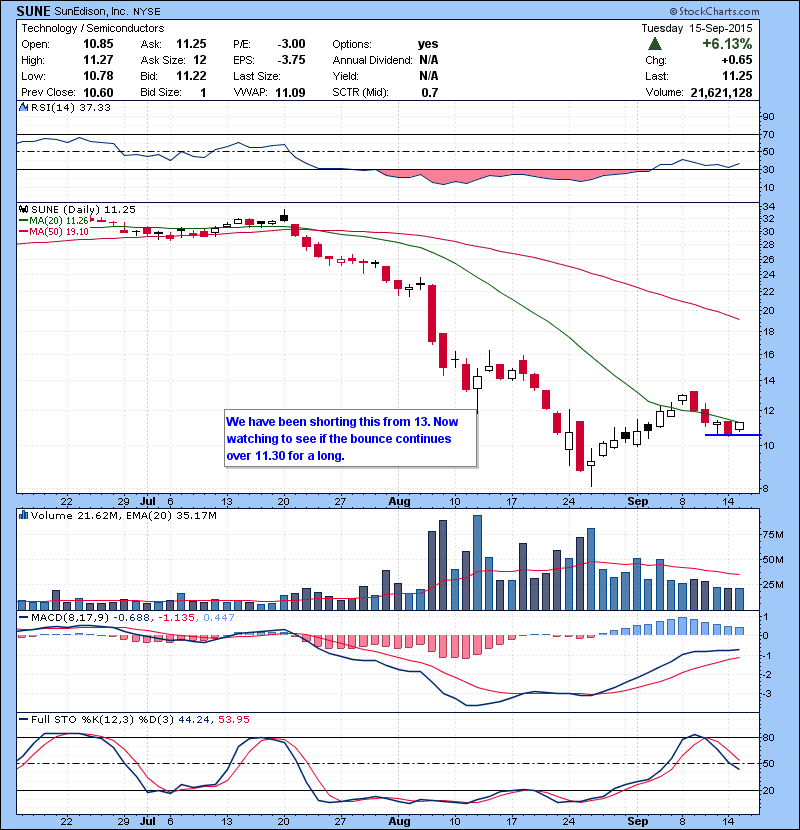
Task: Click the Annual Dividend label
Action: coord(372,60)
